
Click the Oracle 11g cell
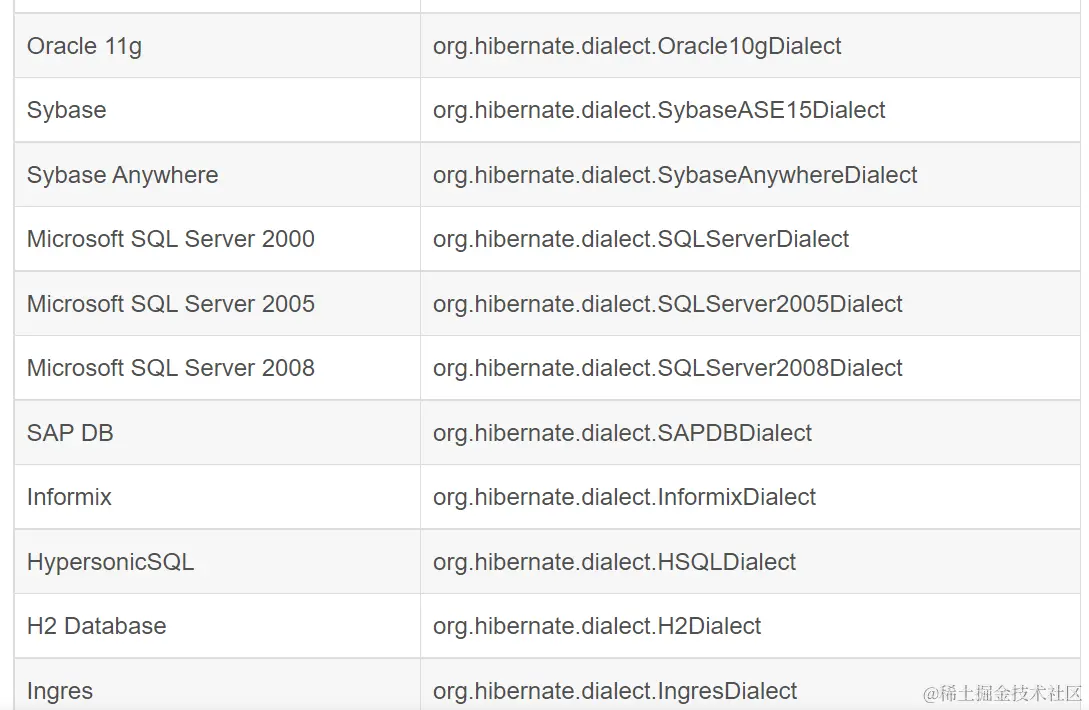coord(84,46)
